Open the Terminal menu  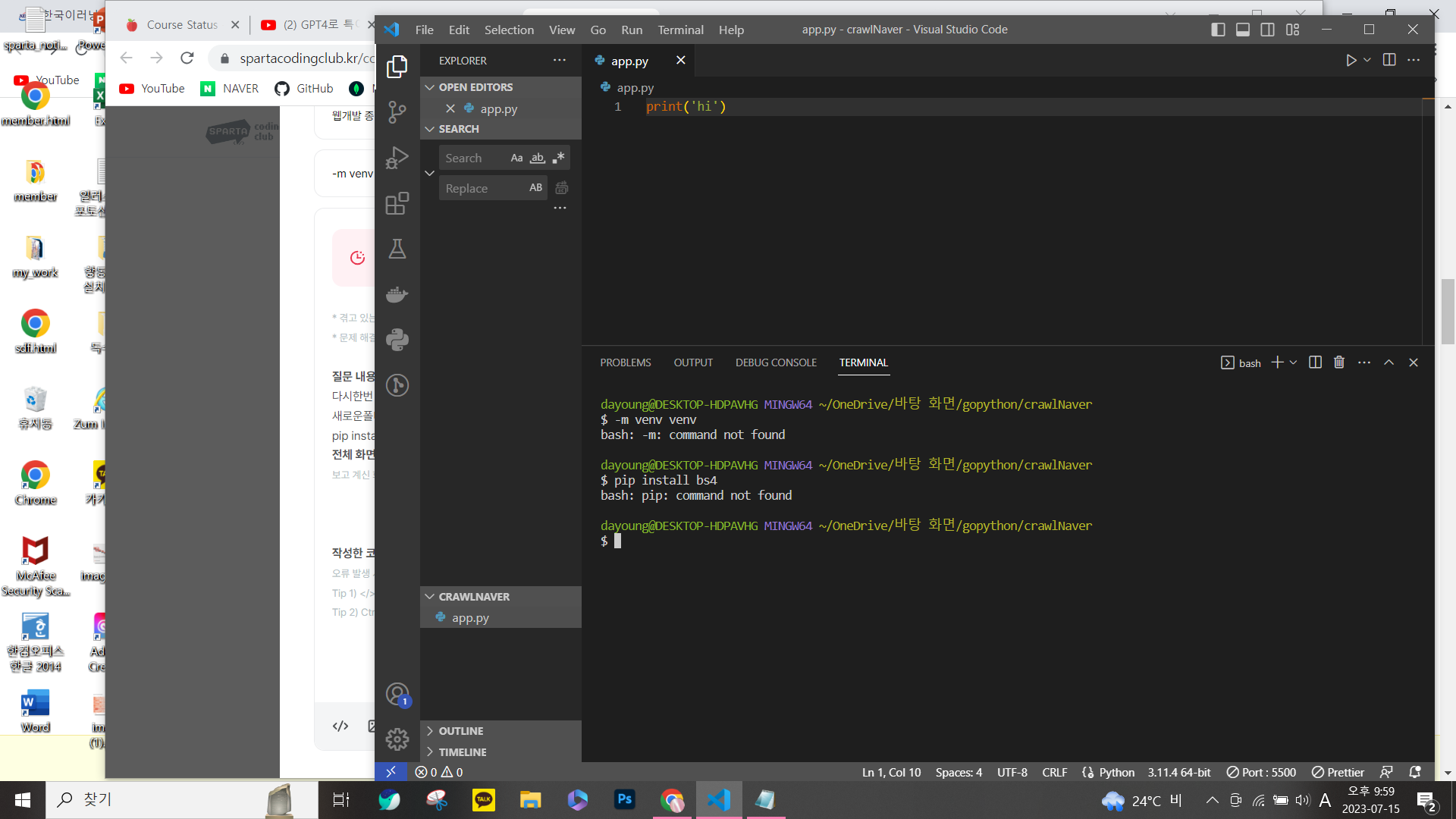pyautogui.click(x=680, y=30)
